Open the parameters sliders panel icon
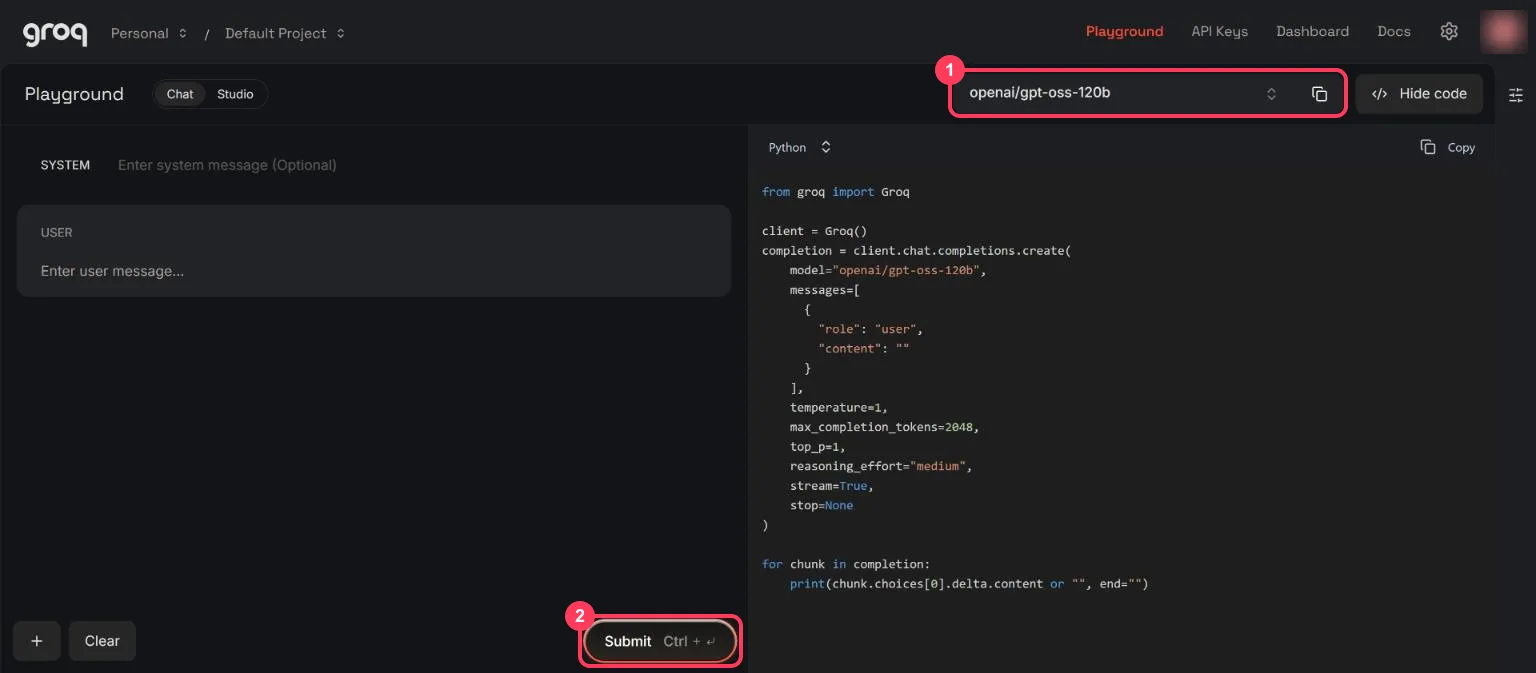Image resolution: width=1536 pixels, height=673 pixels. [x=1516, y=95]
